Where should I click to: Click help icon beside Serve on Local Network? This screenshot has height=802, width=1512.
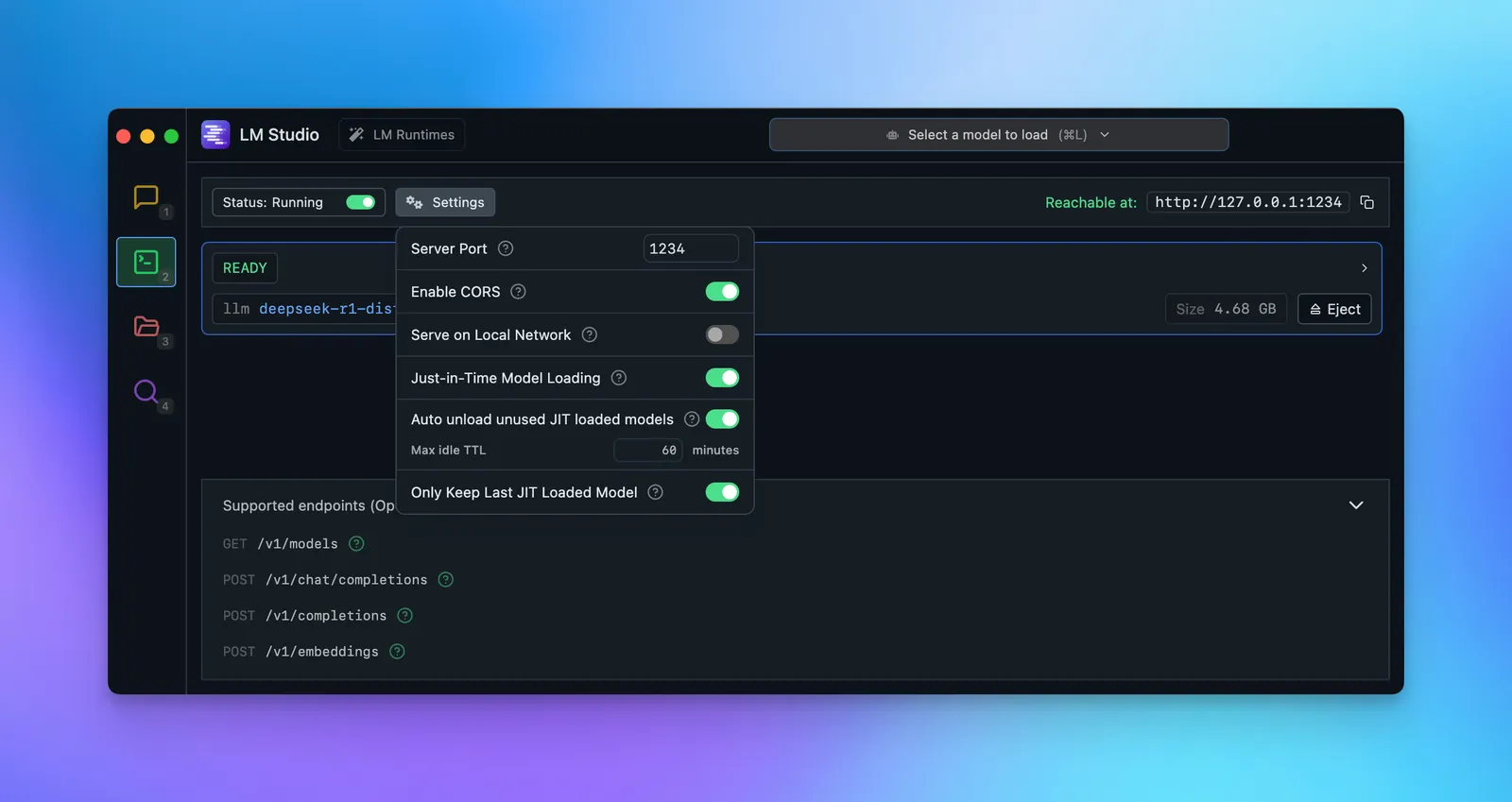tap(590, 334)
